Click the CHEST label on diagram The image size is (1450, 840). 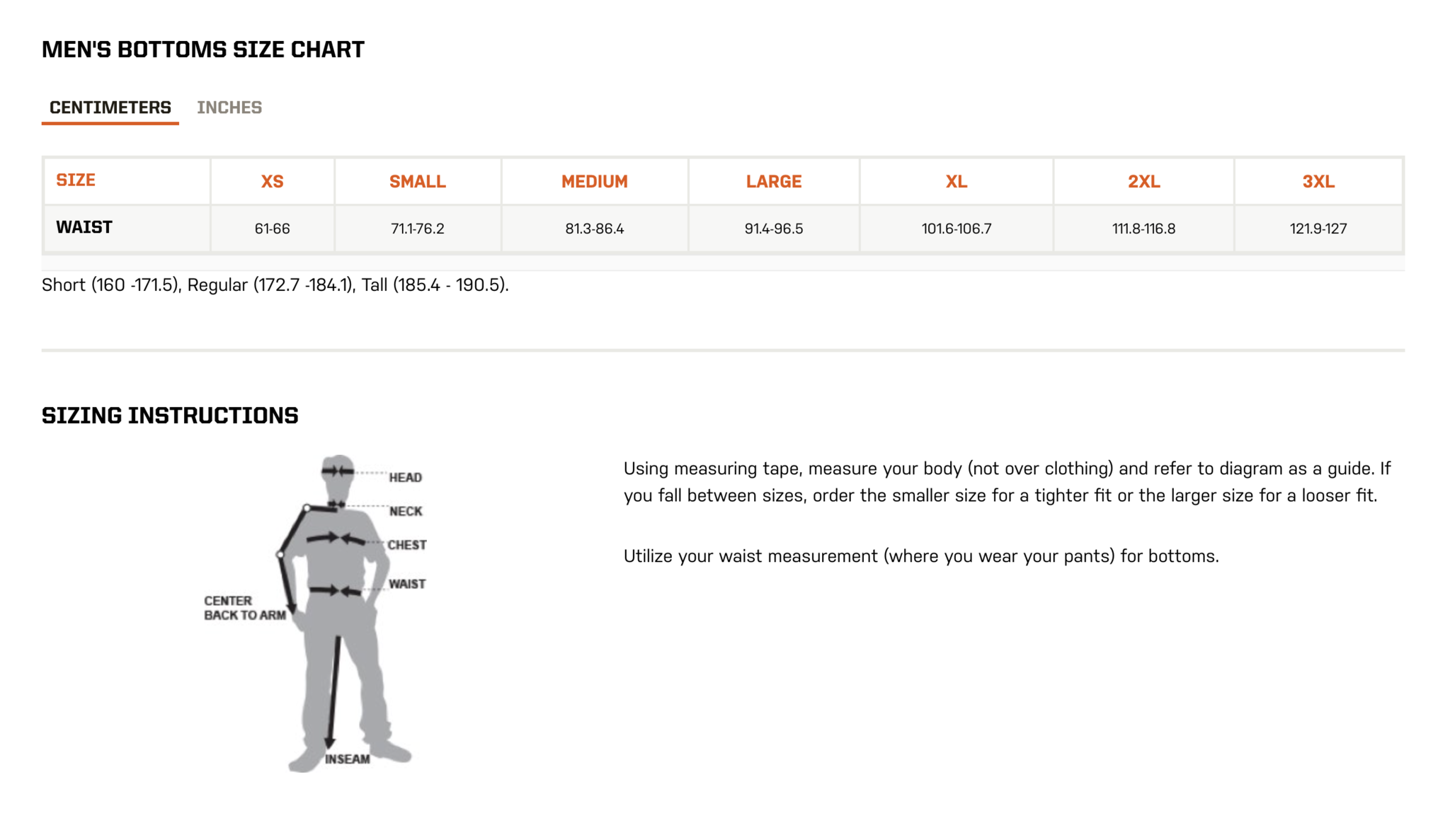click(406, 545)
